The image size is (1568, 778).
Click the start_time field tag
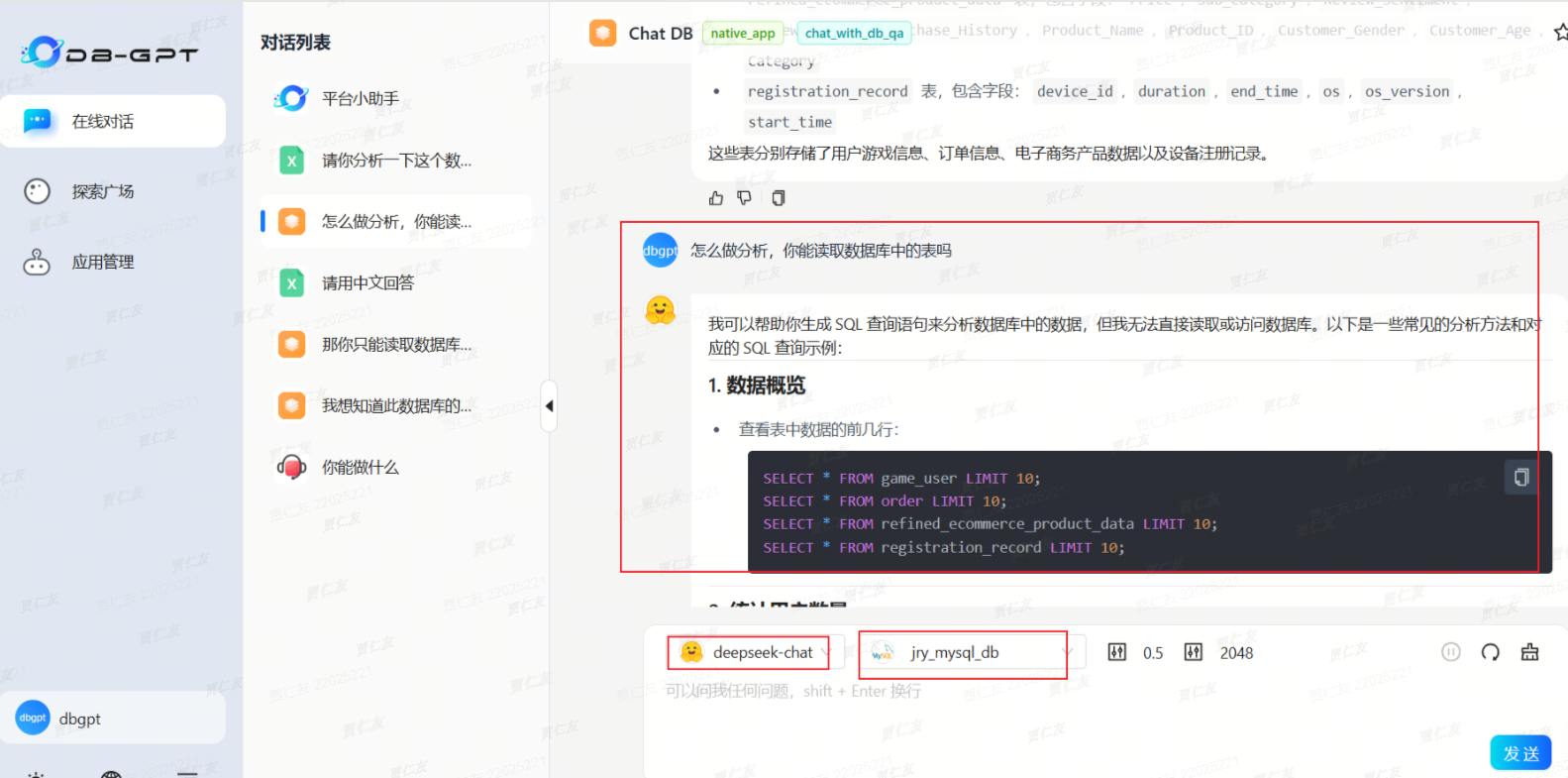789,122
